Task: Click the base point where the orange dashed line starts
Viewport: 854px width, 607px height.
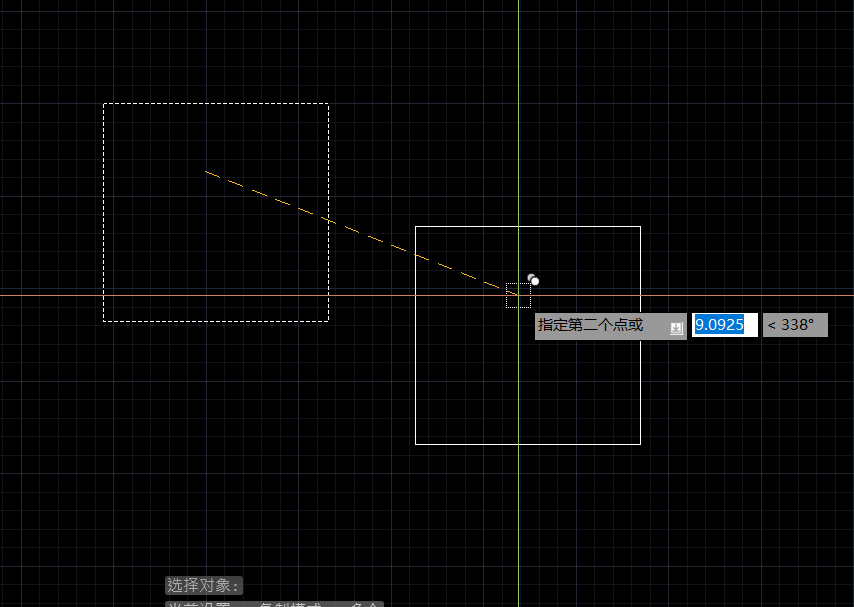Action: 206,171
